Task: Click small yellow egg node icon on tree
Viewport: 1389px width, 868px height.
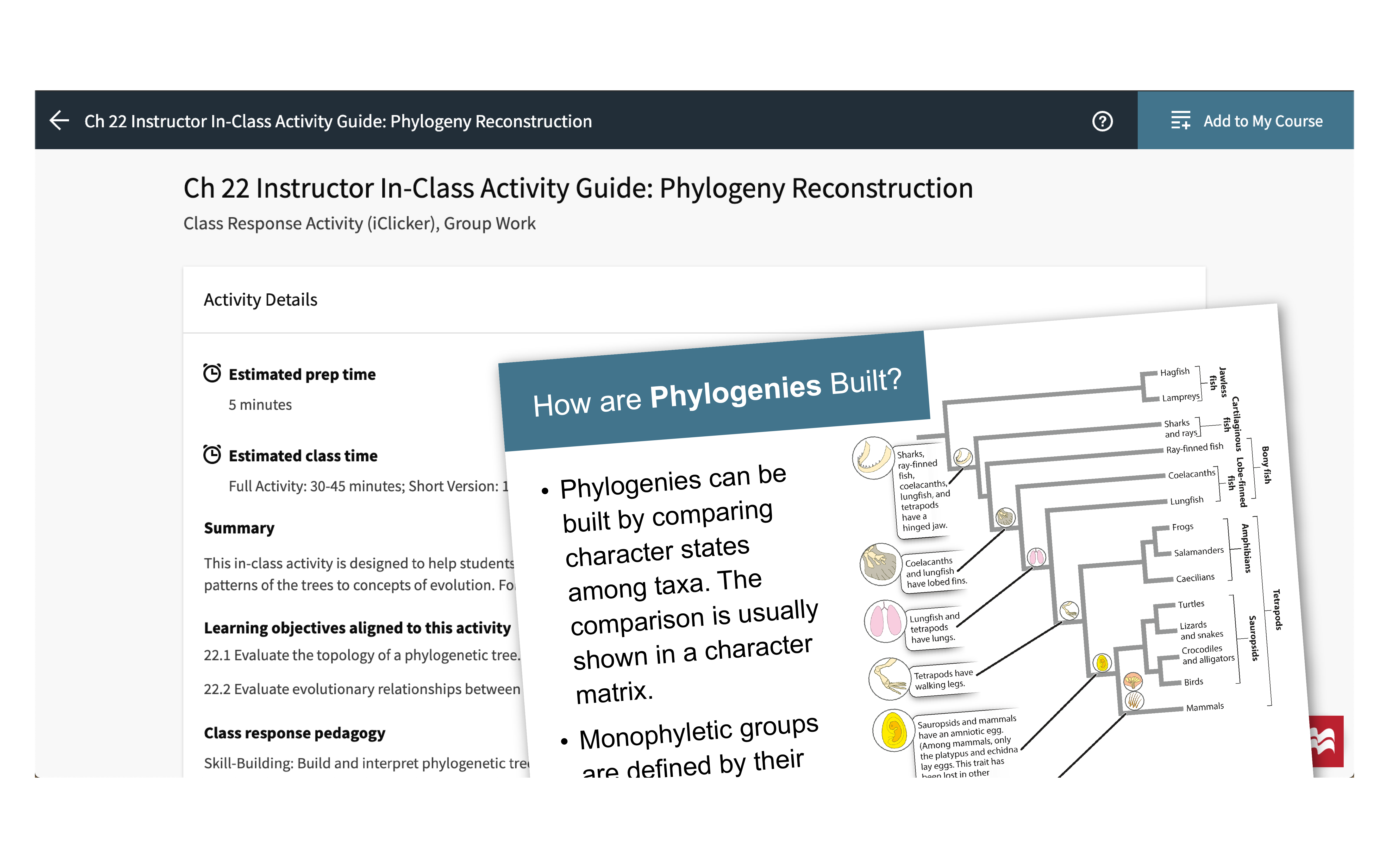Action: [1102, 663]
